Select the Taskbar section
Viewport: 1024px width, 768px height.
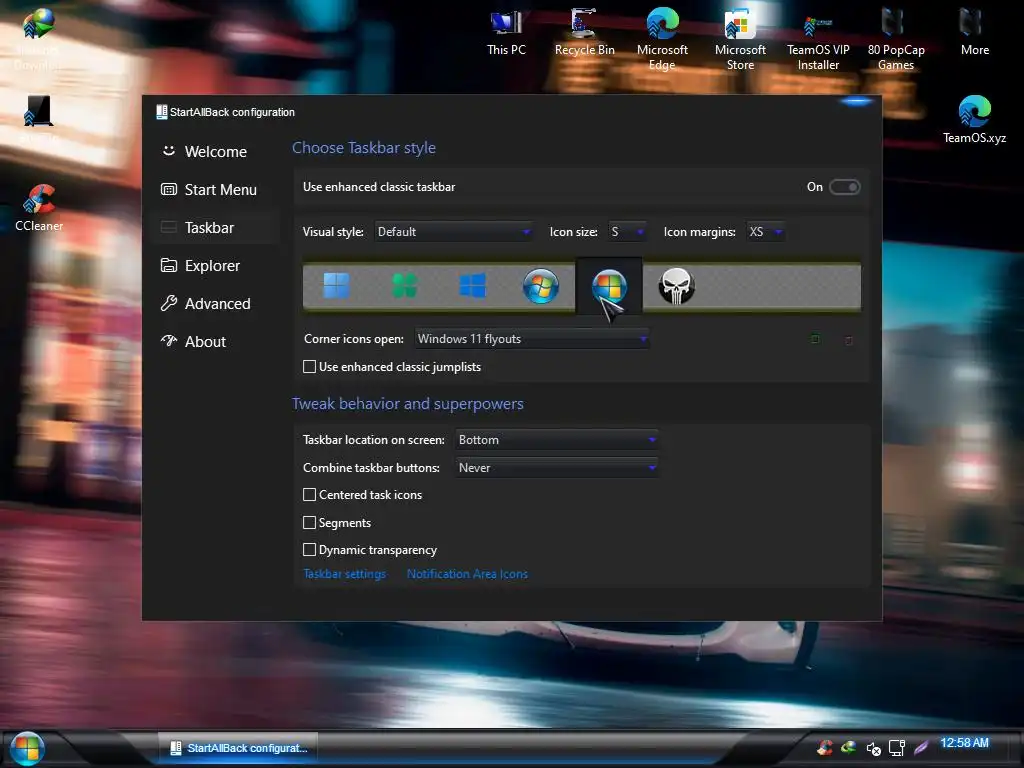point(216,227)
